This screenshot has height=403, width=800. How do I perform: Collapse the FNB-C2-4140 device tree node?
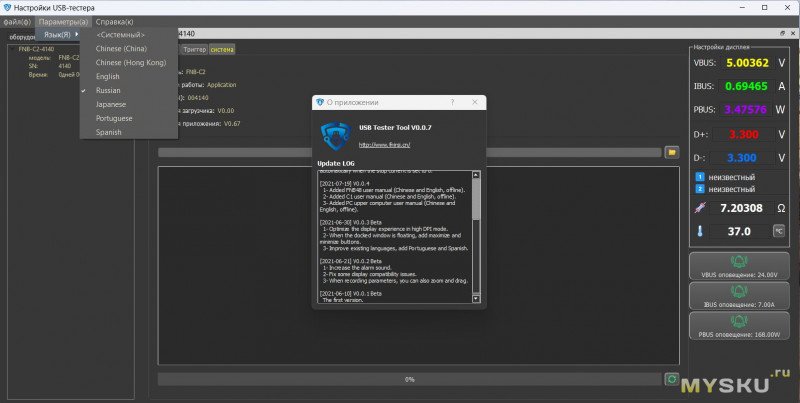click(11, 48)
